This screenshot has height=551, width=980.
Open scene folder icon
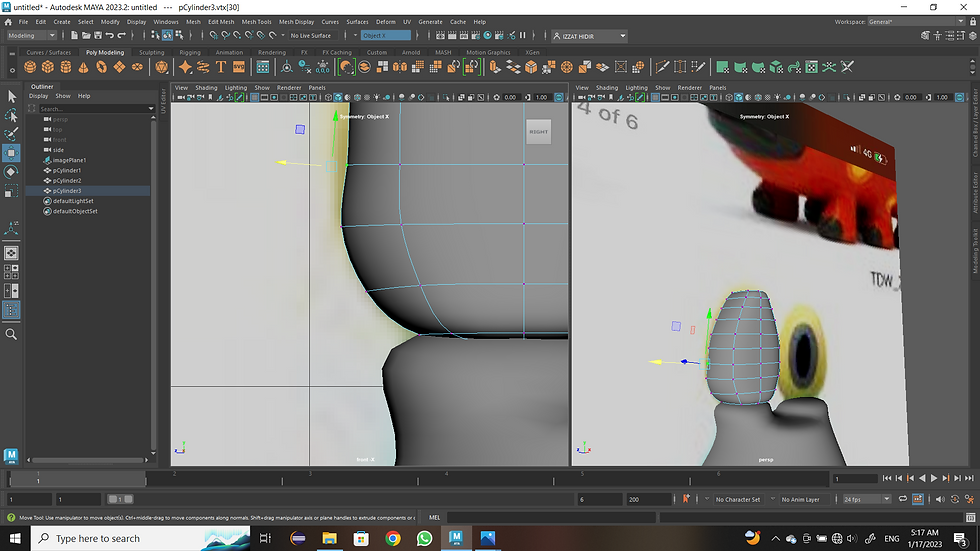[86, 36]
